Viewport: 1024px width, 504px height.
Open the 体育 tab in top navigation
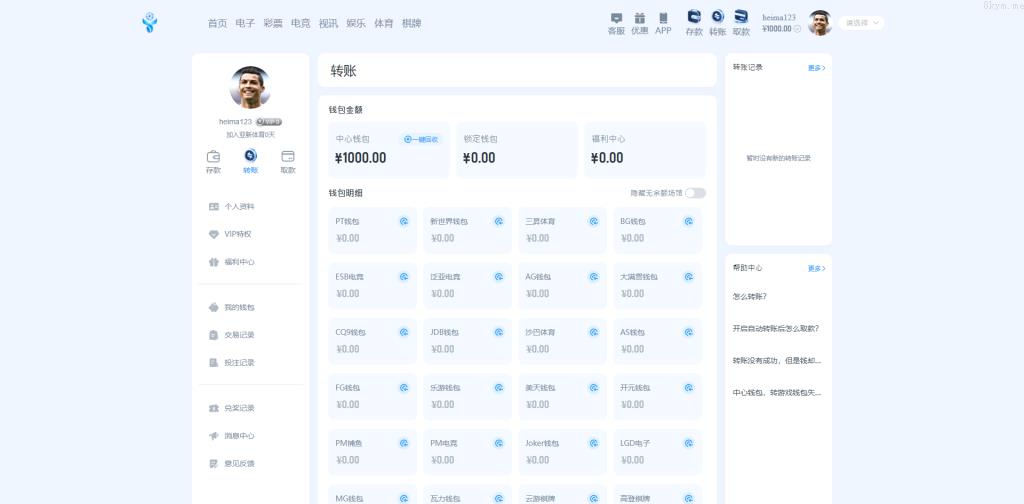pos(383,23)
